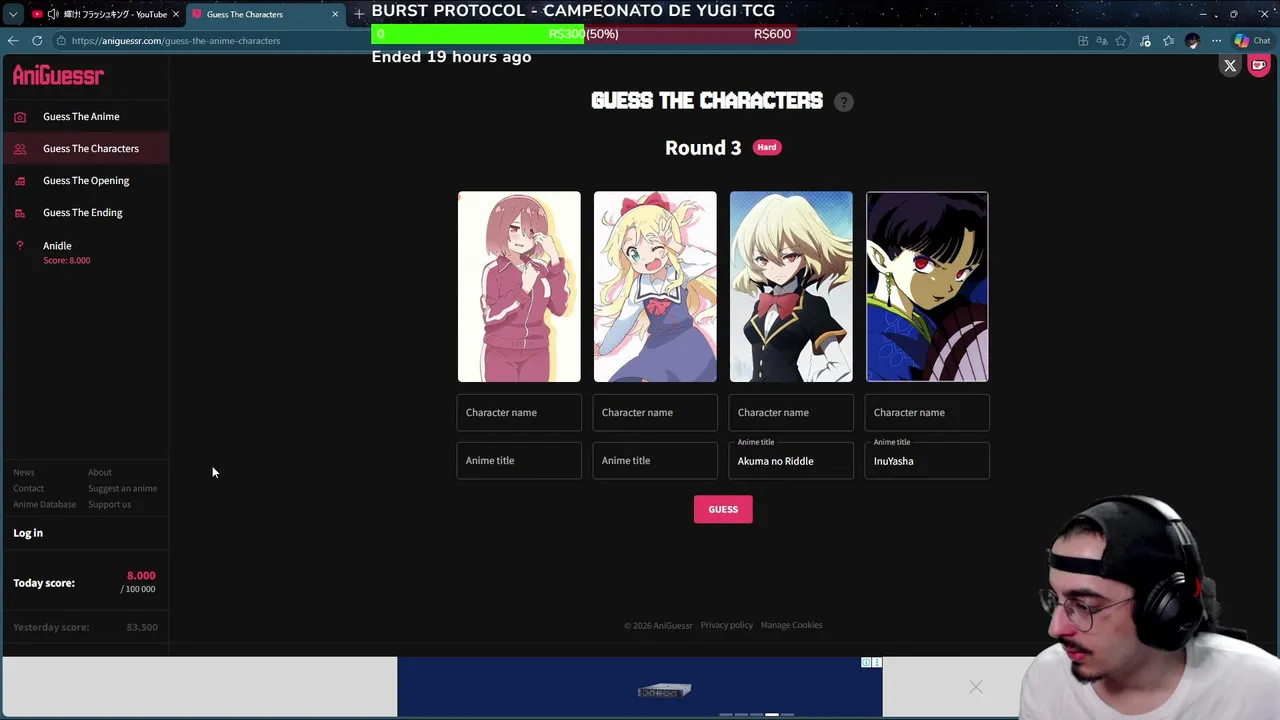Mute the YouTube tab audio speaker icon

point(52,14)
